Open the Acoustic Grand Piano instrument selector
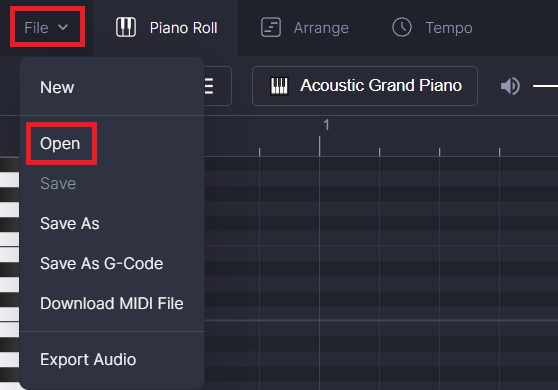The image size is (558, 390). tap(365, 86)
